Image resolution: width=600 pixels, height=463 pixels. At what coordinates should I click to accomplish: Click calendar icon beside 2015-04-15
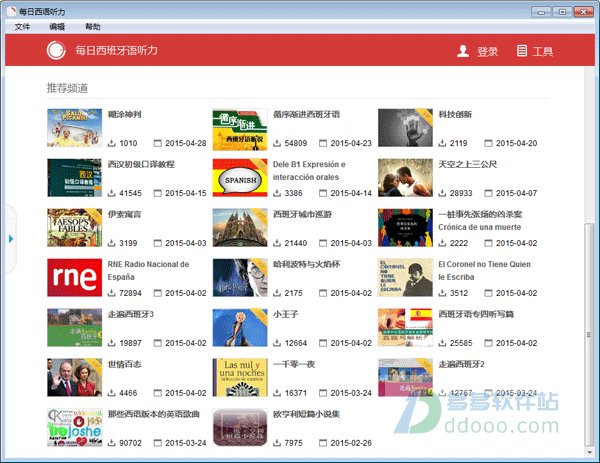158,193
